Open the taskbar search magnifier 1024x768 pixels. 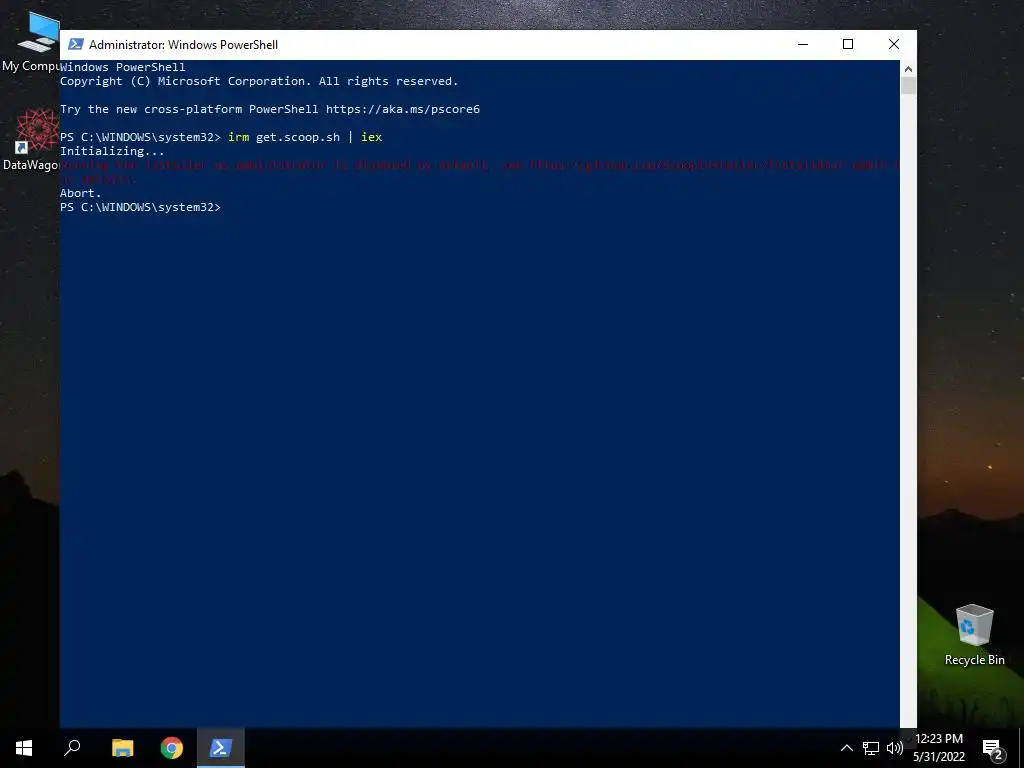72,748
